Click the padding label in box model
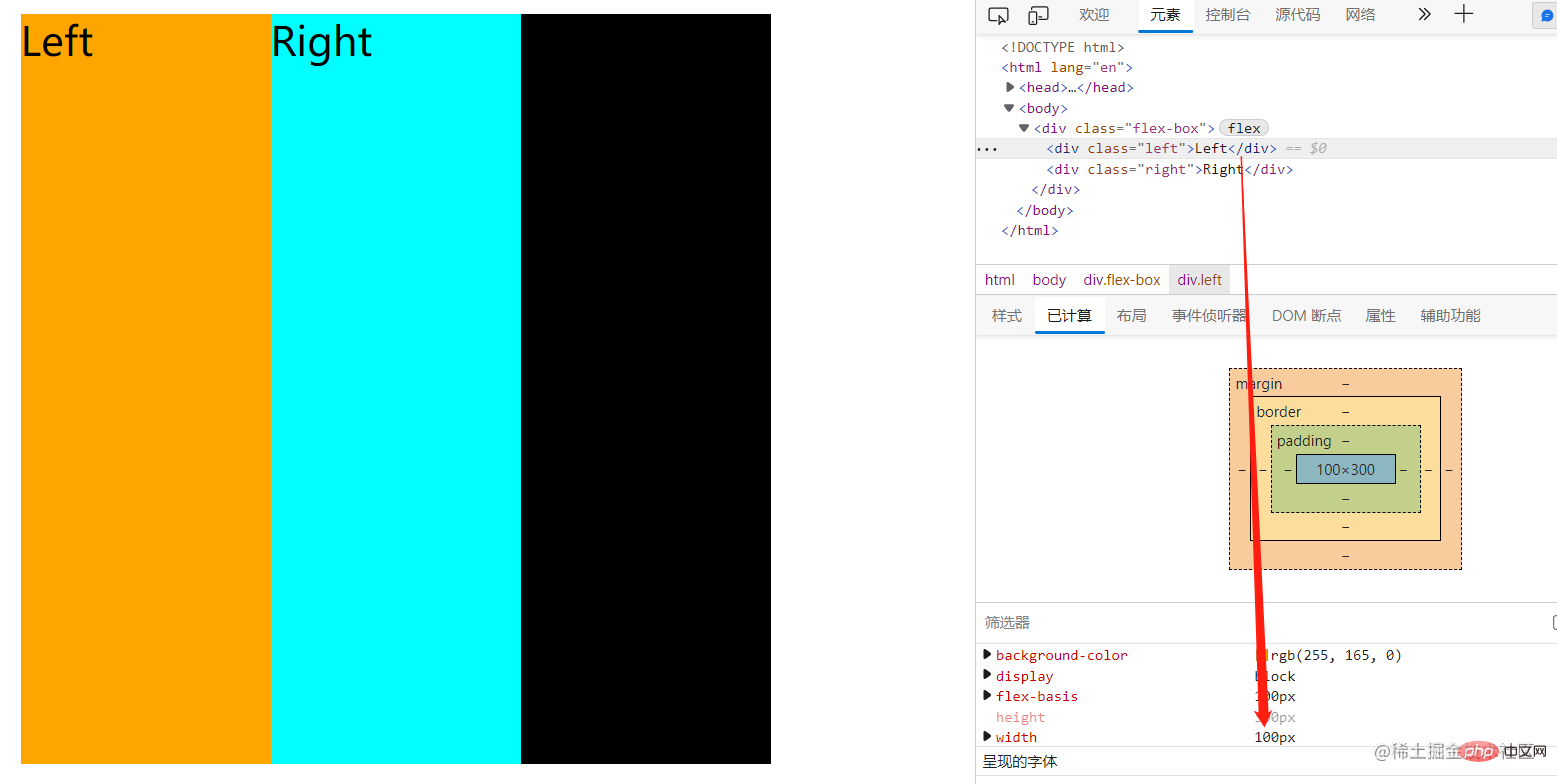1557x784 pixels. coord(1304,441)
